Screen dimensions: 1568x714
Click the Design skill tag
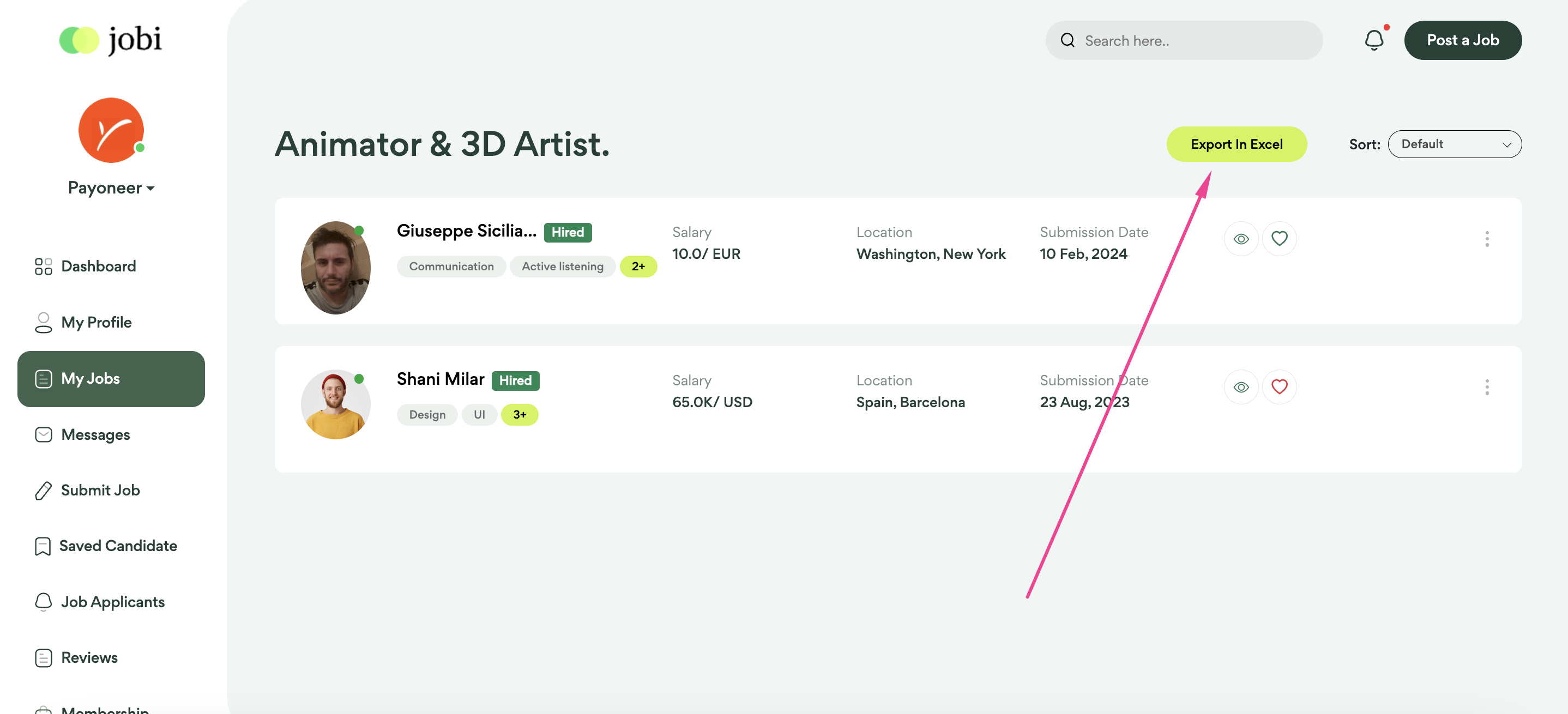point(427,415)
